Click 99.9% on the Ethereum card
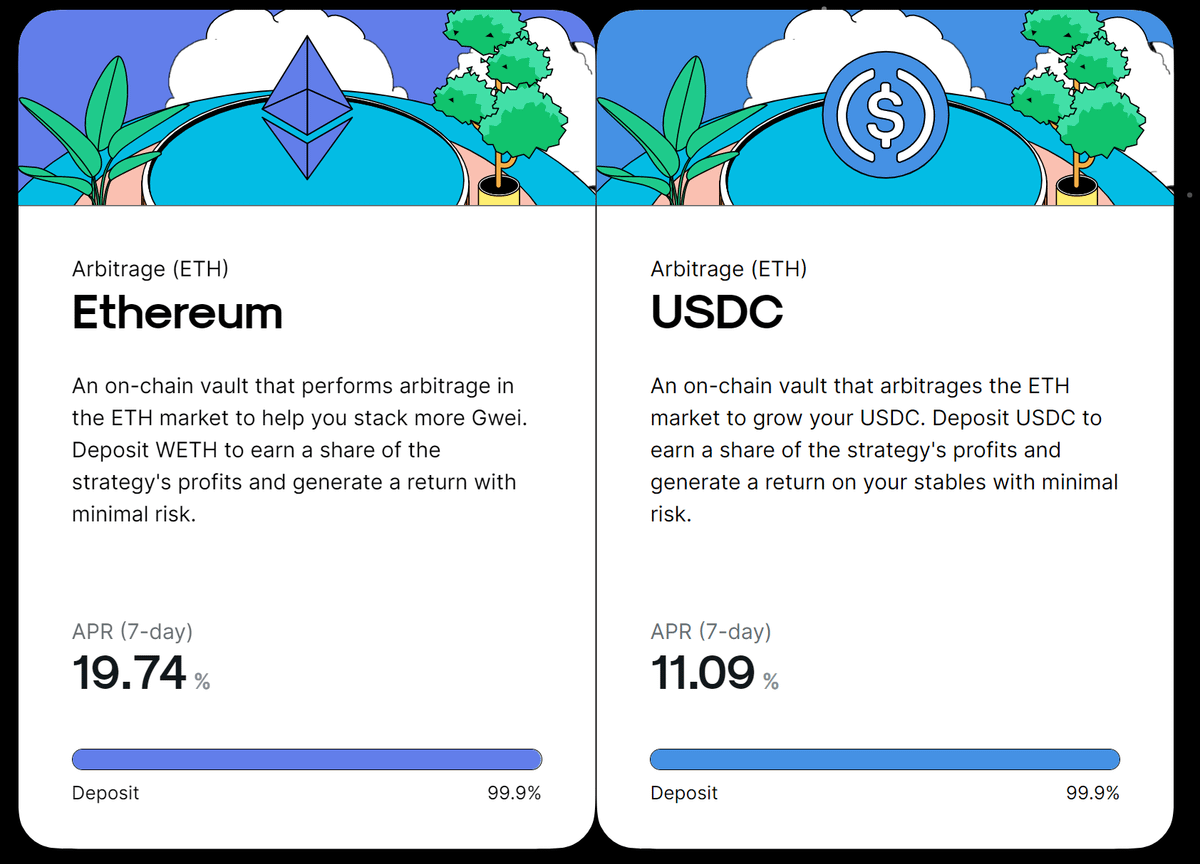Screen dimensions: 1200x864 (x=514, y=793)
